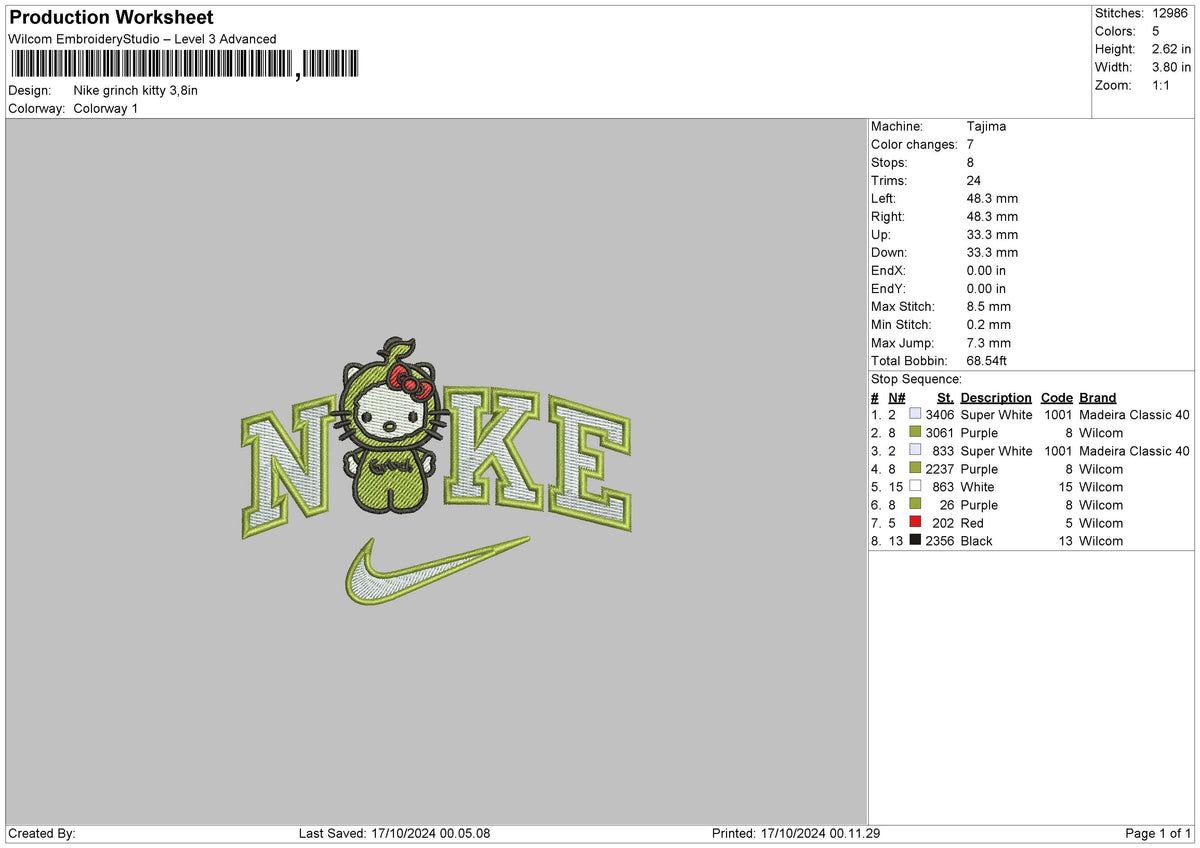Click the red swatch in stop row 7
The width and height of the screenshot is (1200, 848).
click(915, 523)
